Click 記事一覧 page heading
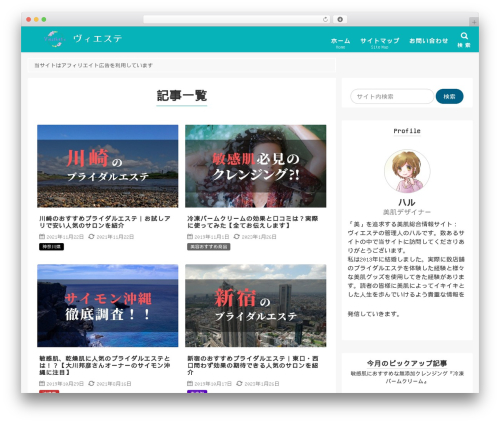The width and height of the screenshot is (500, 423). click(x=182, y=96)
